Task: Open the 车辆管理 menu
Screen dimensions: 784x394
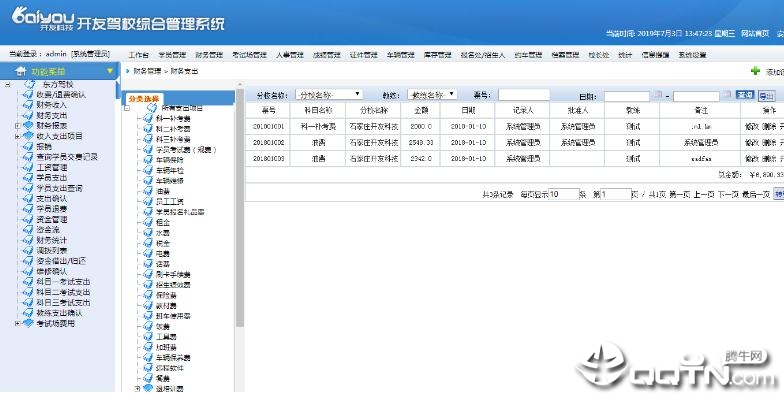Action: pyautogui.click(x=400, y=55)
